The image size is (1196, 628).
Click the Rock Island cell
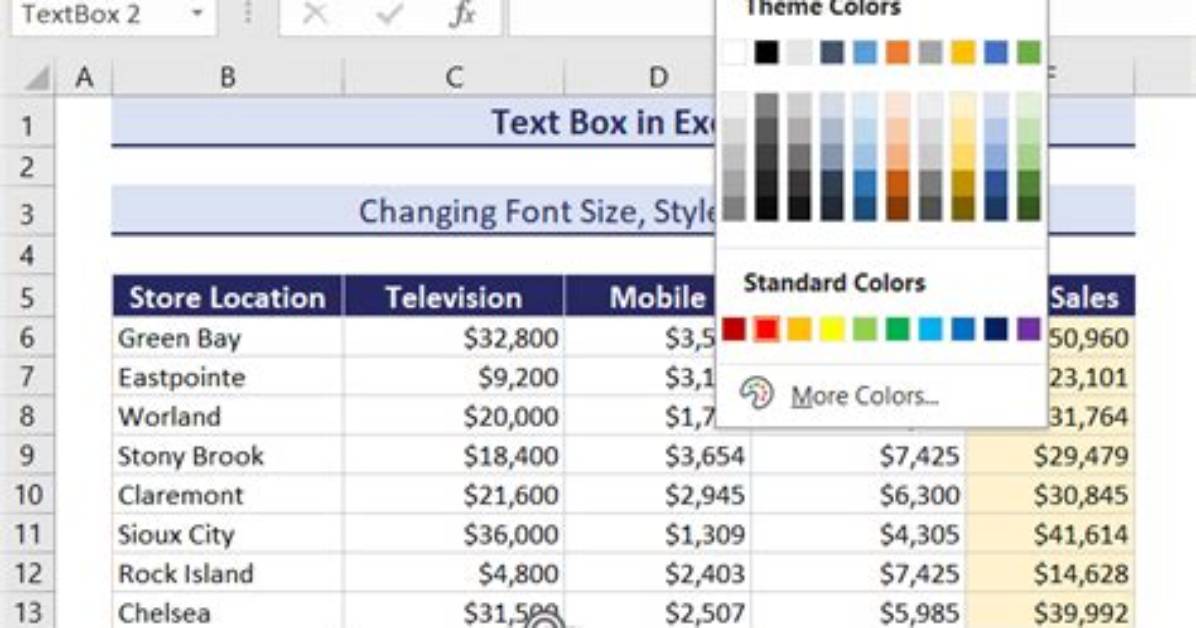(227, 574)
